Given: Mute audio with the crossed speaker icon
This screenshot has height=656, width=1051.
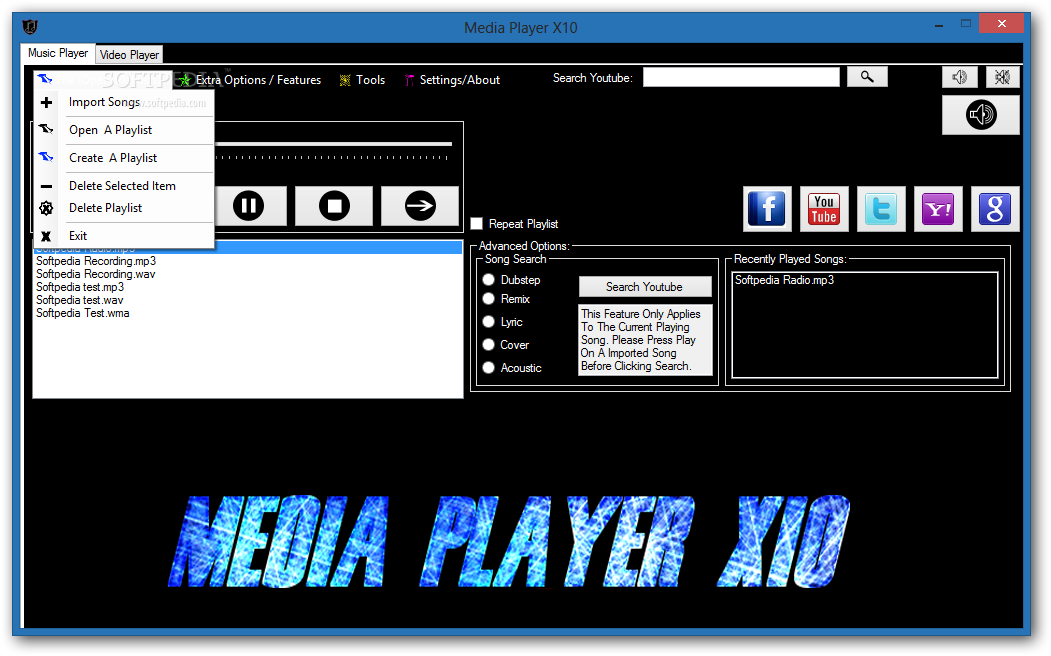Looking at the screenshot, I should point(1002,77).
